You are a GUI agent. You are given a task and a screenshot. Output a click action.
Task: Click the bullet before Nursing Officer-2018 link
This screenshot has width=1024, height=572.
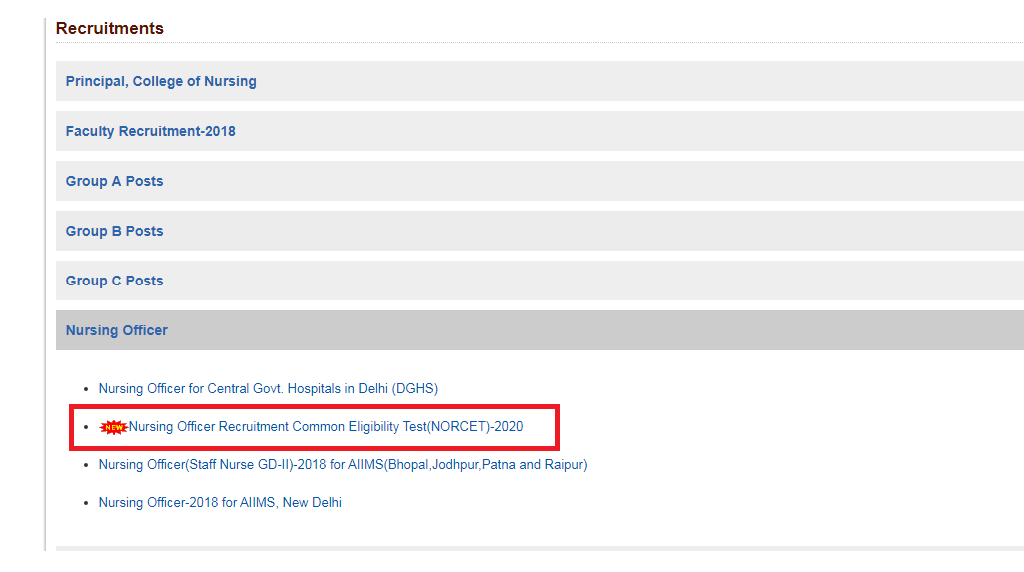(86, 503)
